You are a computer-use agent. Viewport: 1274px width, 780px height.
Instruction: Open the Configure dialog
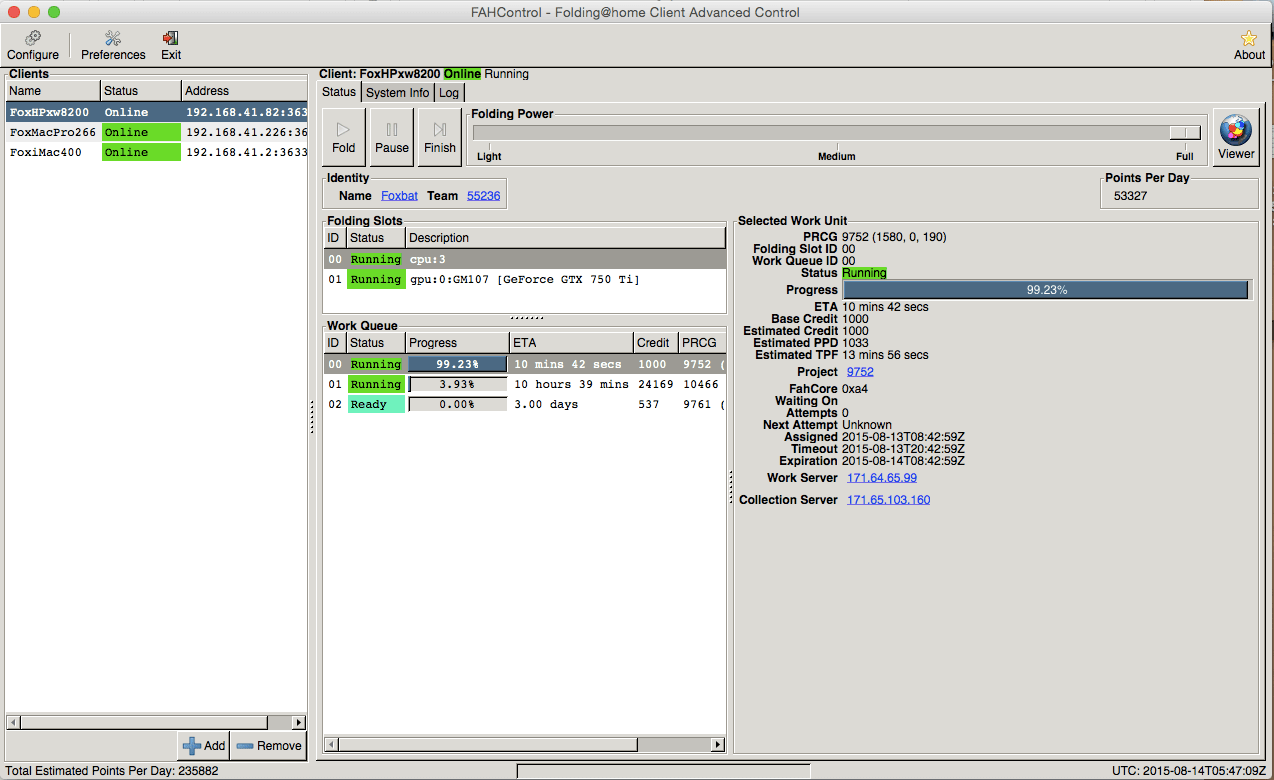33,45
